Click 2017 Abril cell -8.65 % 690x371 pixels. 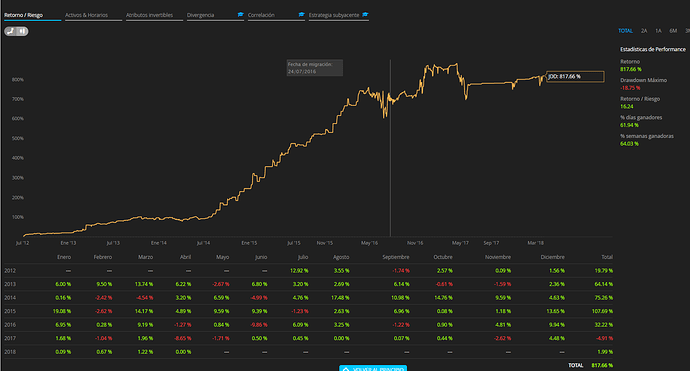click(x=183, y=338)
